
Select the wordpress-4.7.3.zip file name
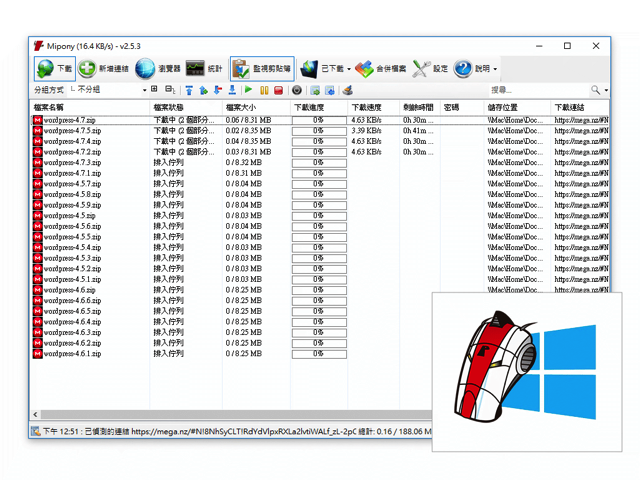point(72,162)
